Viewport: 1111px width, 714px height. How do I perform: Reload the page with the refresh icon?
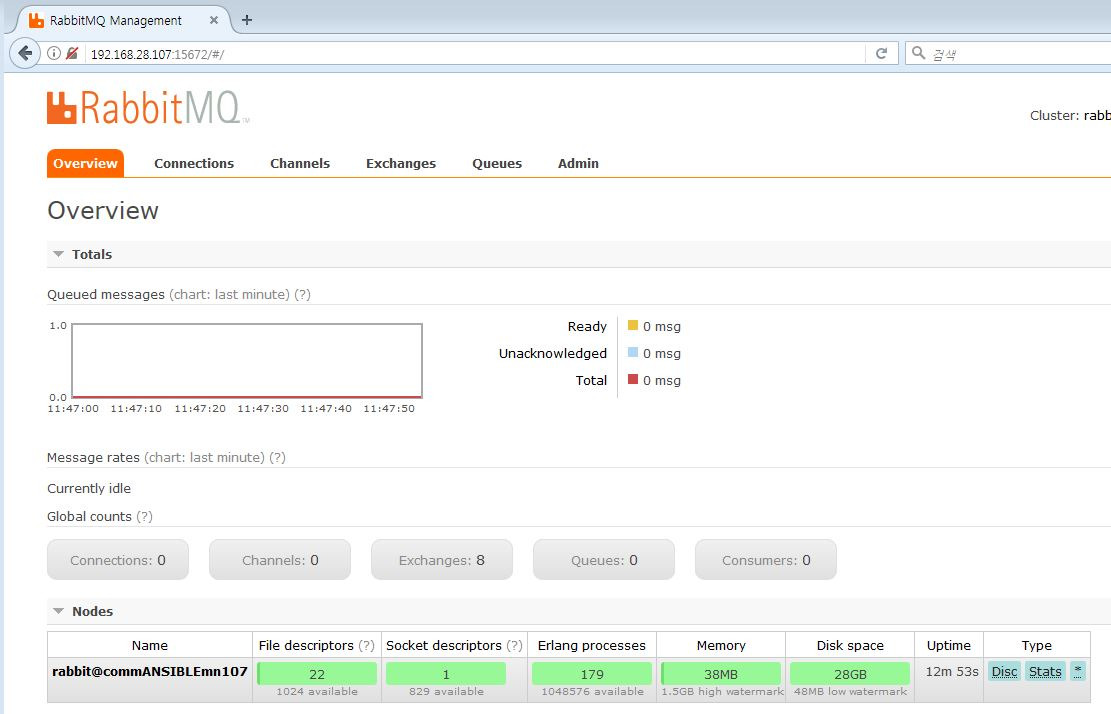[881, 53]
